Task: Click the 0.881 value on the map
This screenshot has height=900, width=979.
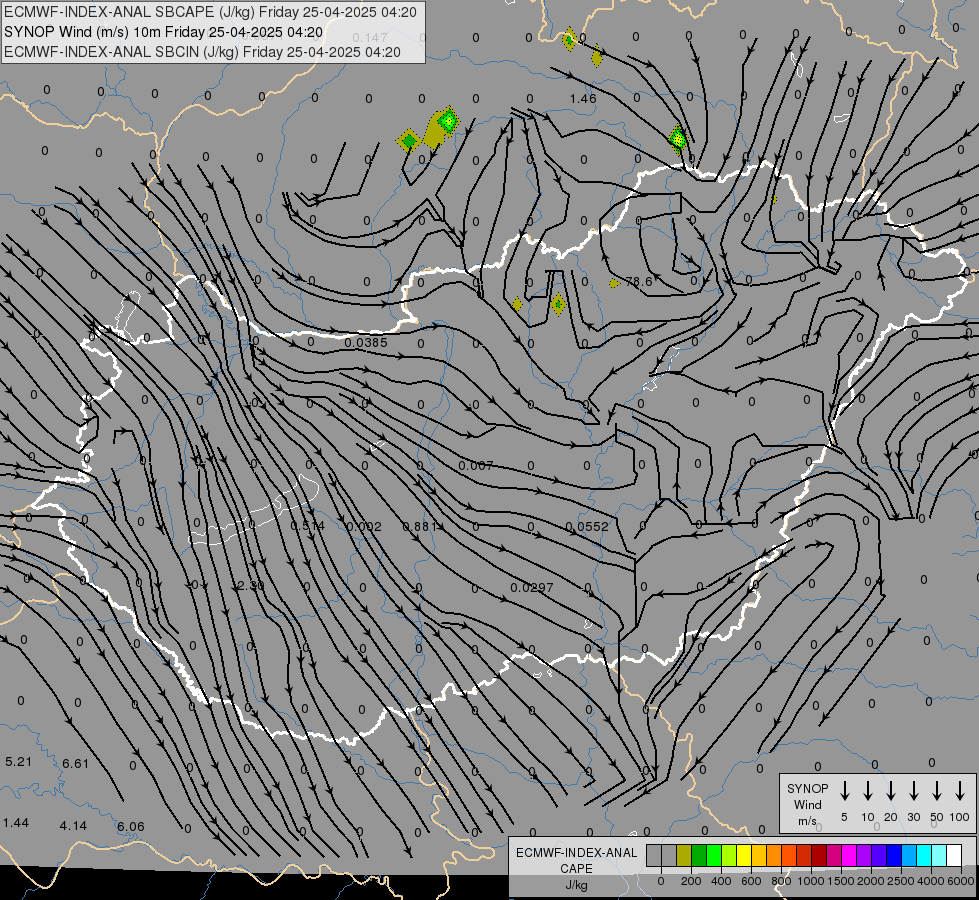Action: click(420, 527)
